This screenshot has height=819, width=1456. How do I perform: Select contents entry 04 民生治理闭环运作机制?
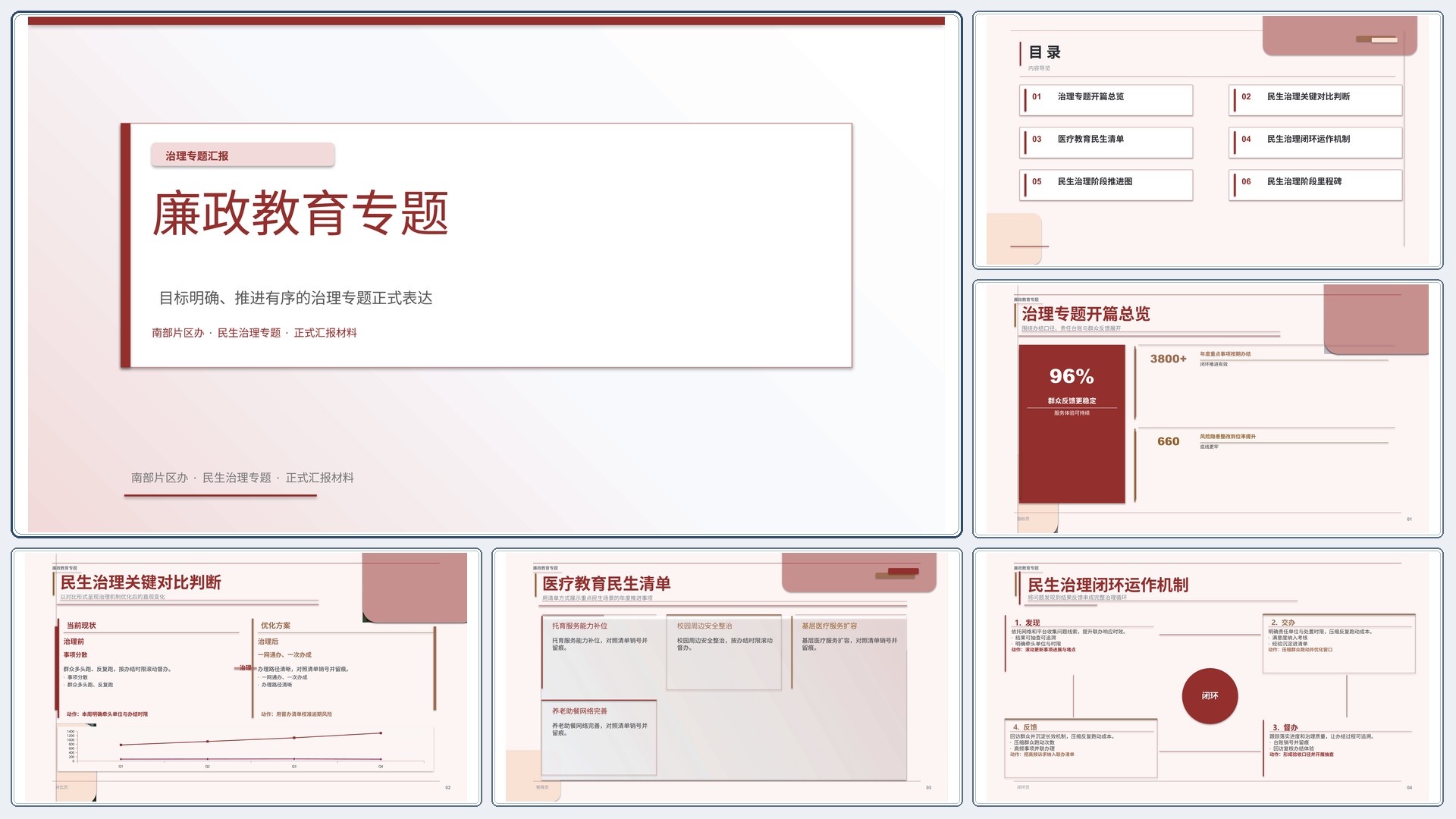[1316, 142]
